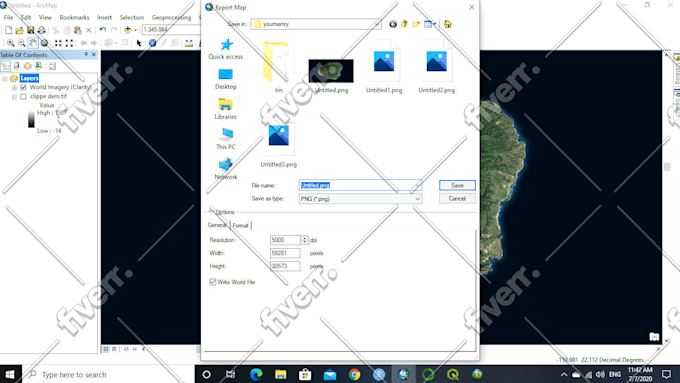Go to Desktop in places bar
Image resolution: width=680 pixels, height=383 pixels.
(226, 79)
